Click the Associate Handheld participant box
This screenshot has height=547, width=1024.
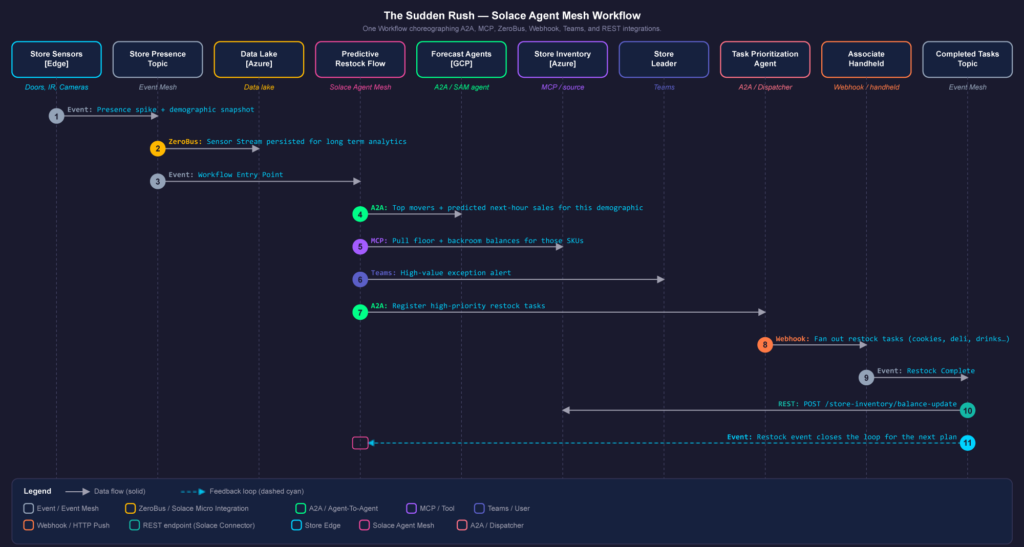(866, 59)
